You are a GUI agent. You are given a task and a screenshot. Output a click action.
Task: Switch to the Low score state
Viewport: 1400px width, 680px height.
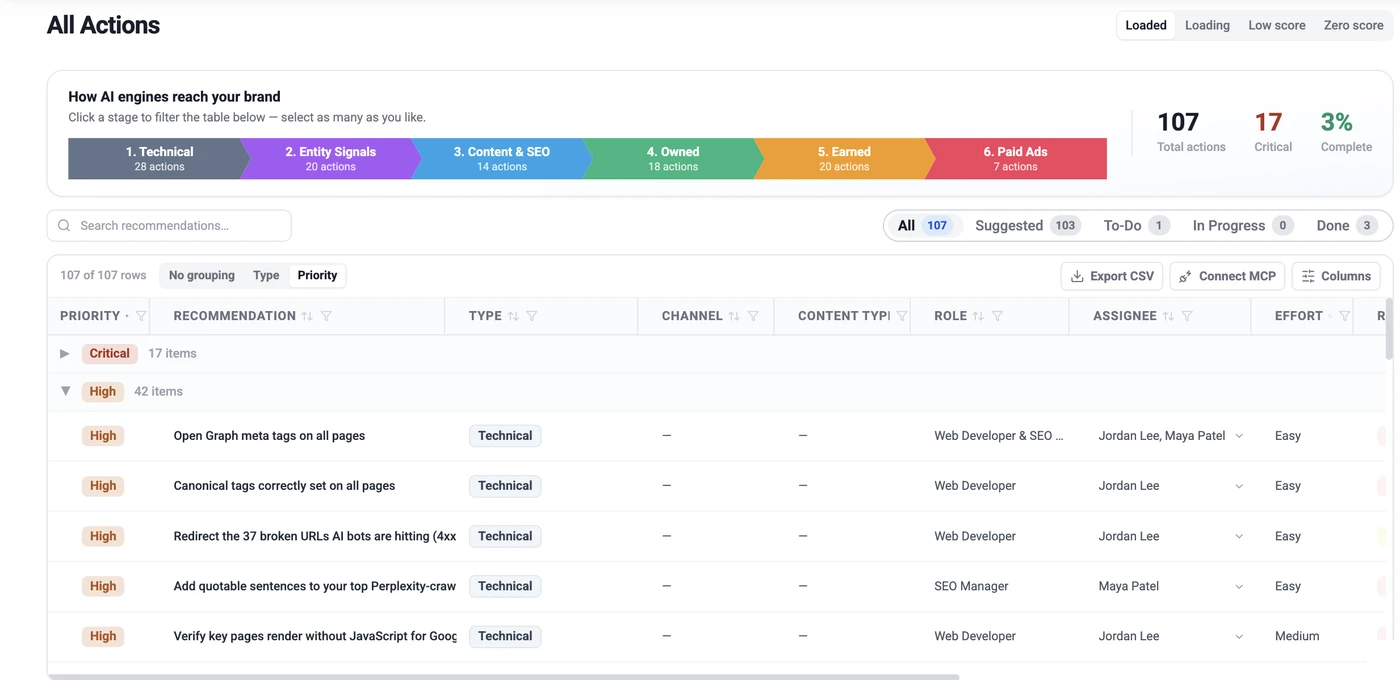click(x=1277, y=26)
